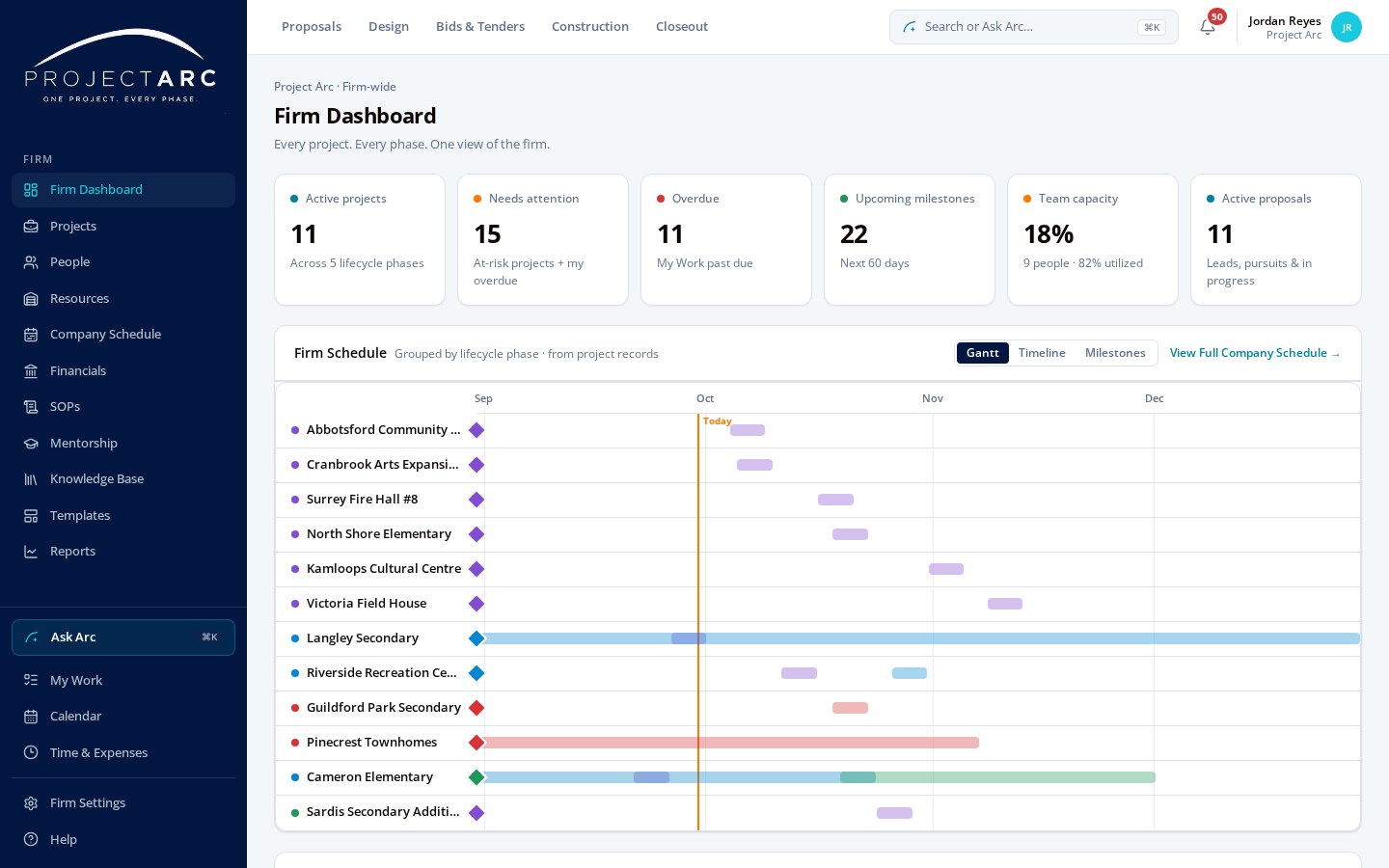Viewport: 1389px width, 868px height.
Task: Click the My Work checklist icon
Action: [x=31, y=680]
